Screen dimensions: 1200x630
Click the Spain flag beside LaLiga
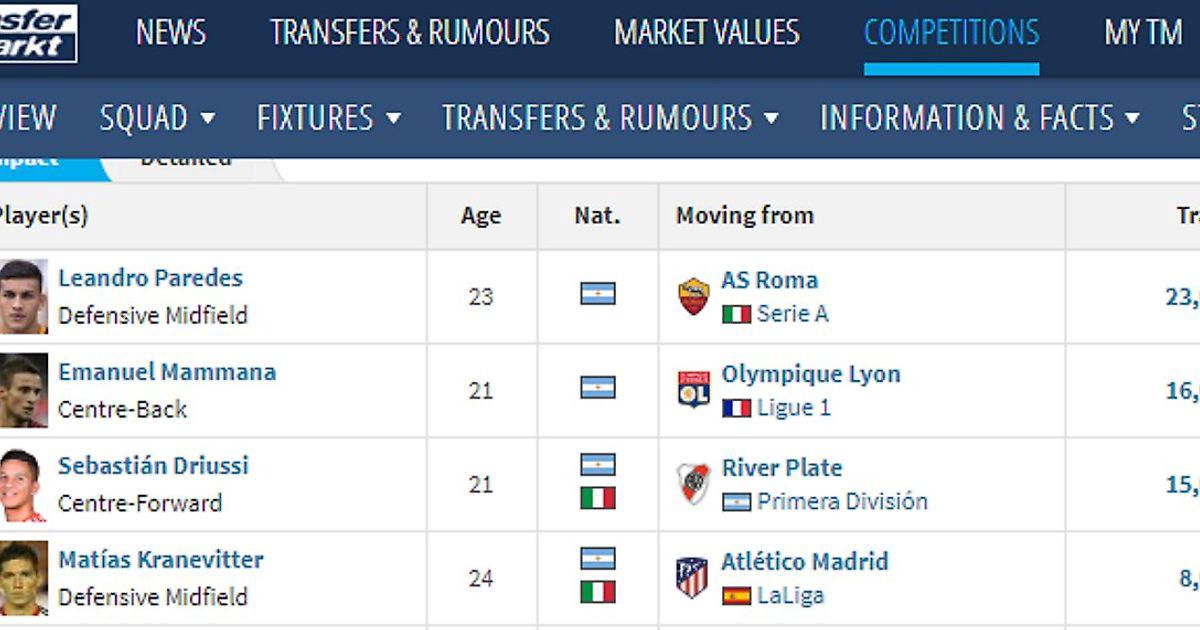pyautogui.click(x=736, y=596)
